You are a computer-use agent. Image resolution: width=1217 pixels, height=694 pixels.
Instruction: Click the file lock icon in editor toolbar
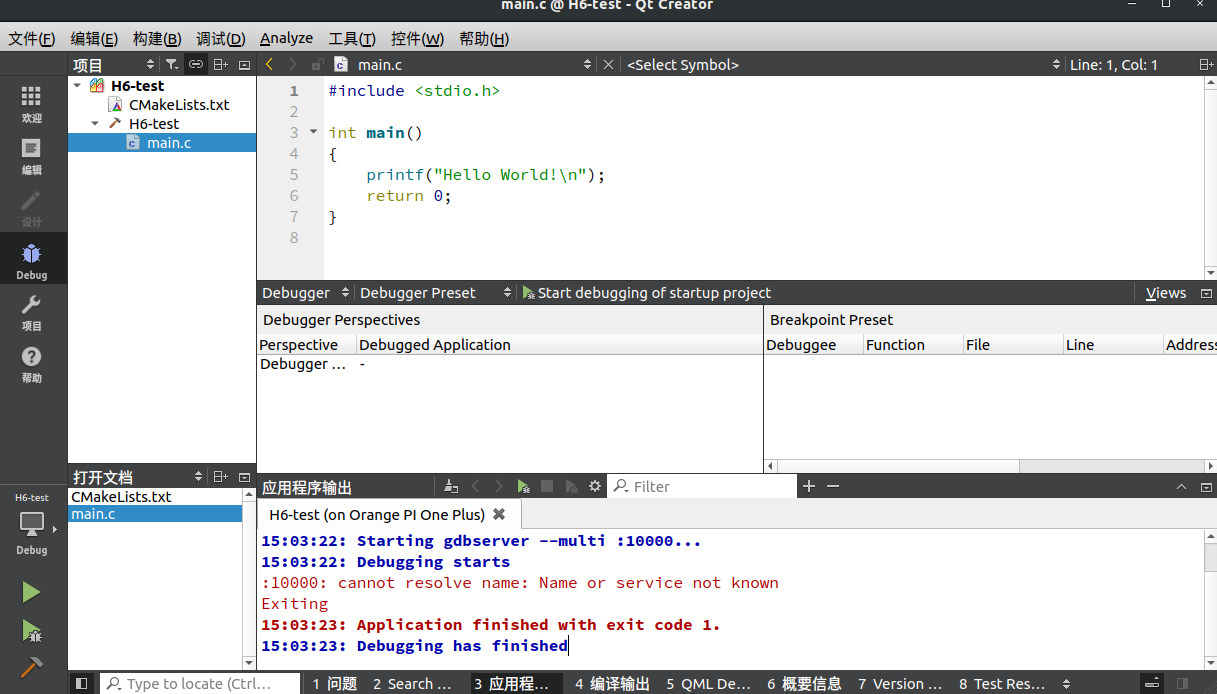[317, 64]
